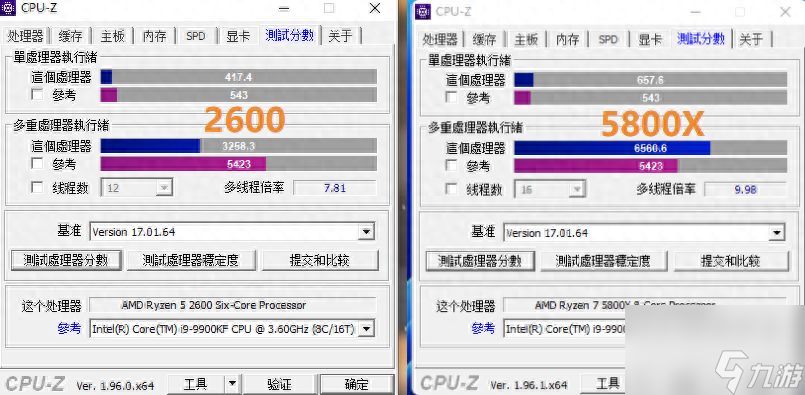This screenshot has height=395, width=805.
Task: Toggle 线程数 checkbox in left window
Action: [x=37, y=187]
